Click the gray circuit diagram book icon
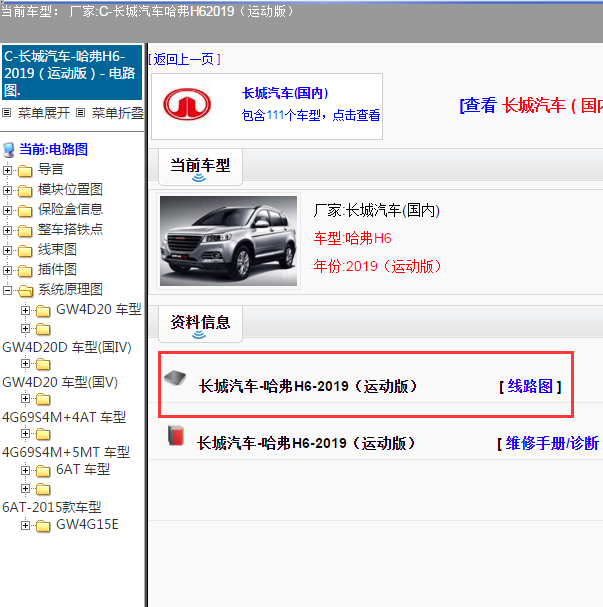603x607 pixels. tap(175, 377)
